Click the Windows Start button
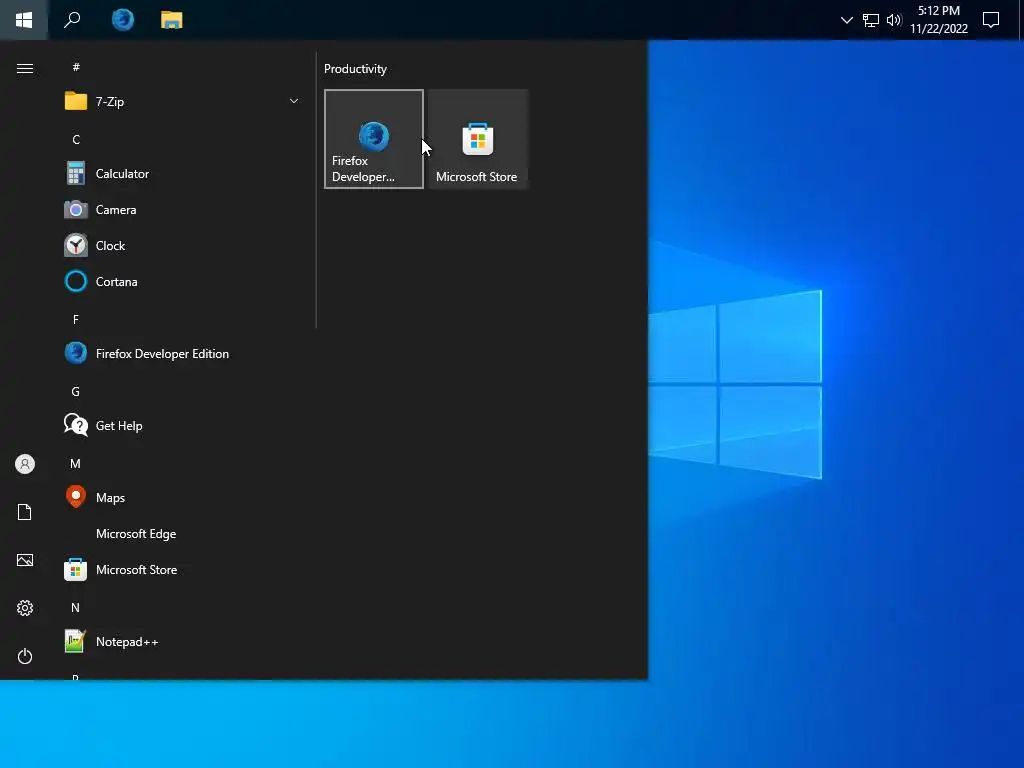 [24, 20]
